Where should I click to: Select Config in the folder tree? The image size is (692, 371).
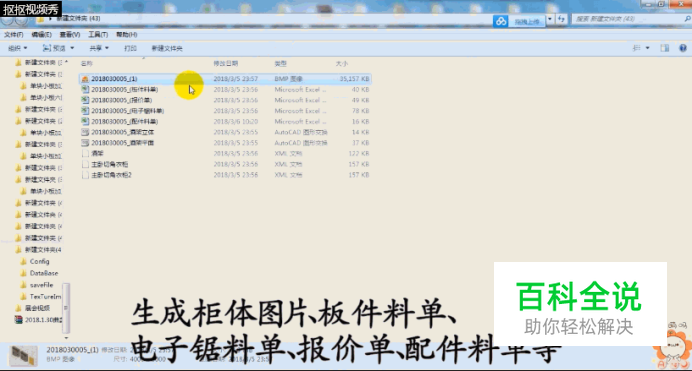tap(40, 262)
